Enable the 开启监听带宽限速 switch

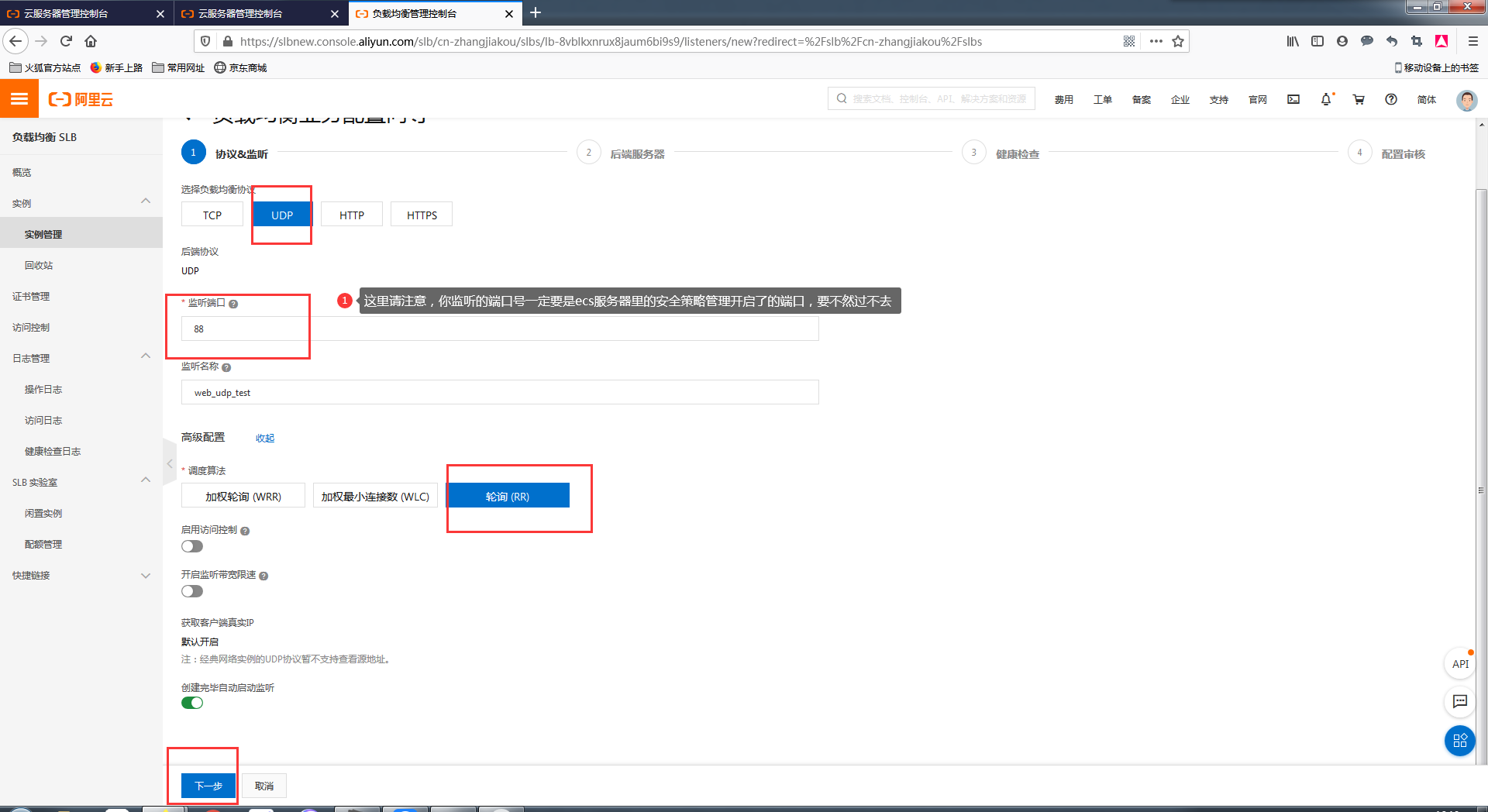point(192,592)
